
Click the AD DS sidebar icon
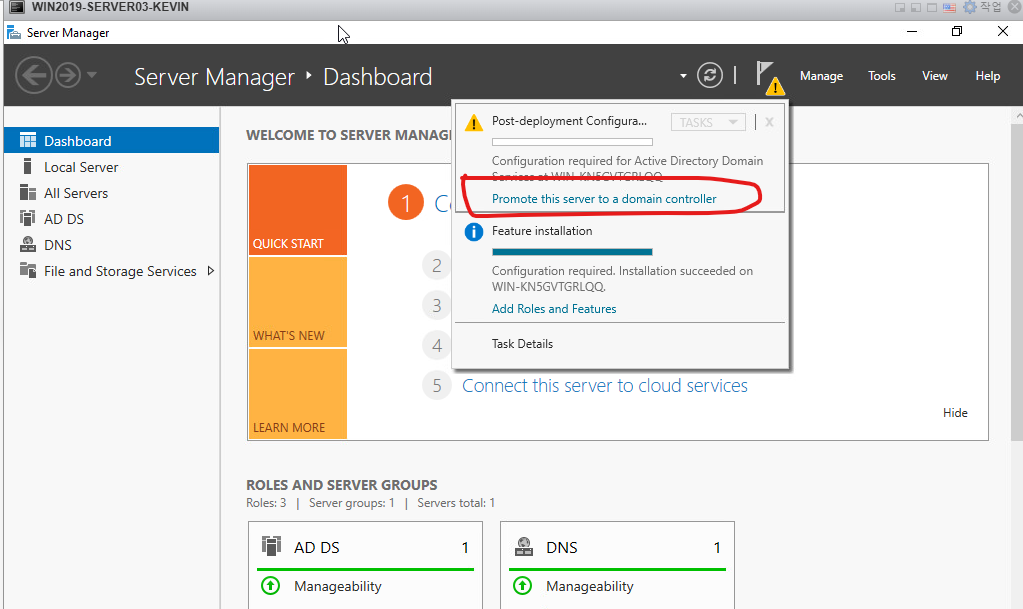tap(27, 218)
